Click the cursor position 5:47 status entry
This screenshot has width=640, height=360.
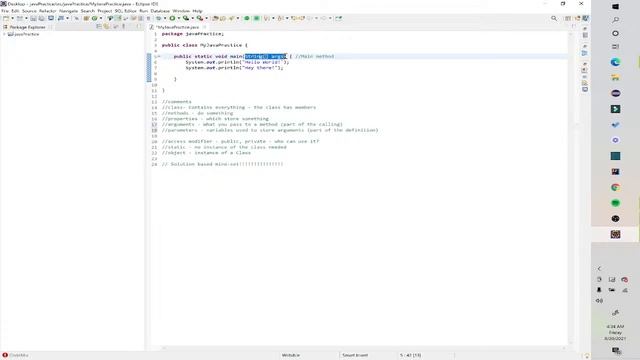410,355
